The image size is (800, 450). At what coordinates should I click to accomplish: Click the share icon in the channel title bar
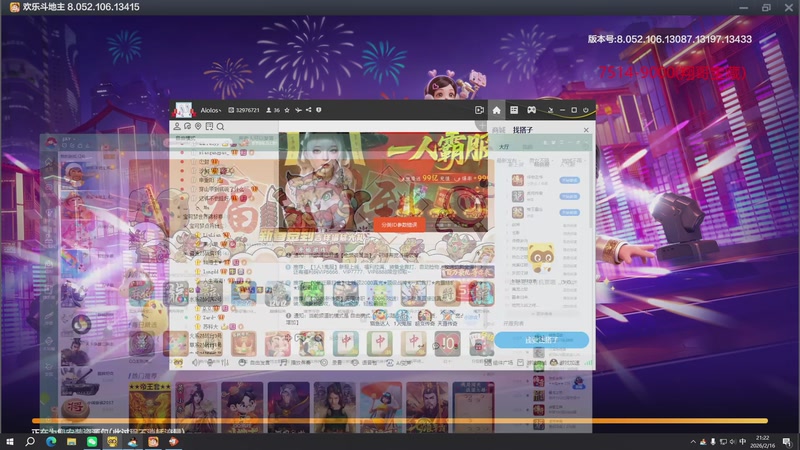tap(308, 110)
